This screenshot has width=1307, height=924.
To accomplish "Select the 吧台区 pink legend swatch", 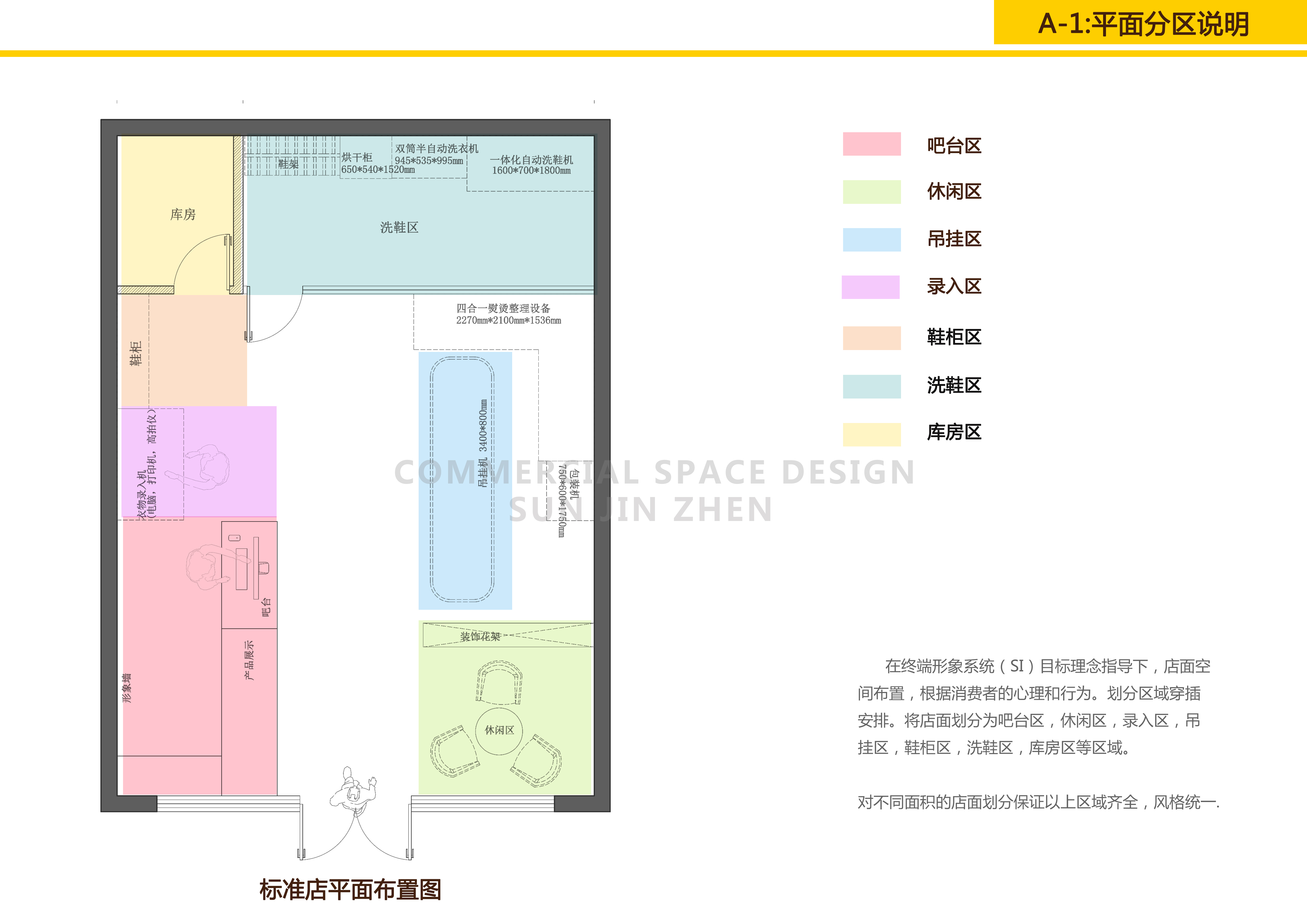I will tap(872, 145).
